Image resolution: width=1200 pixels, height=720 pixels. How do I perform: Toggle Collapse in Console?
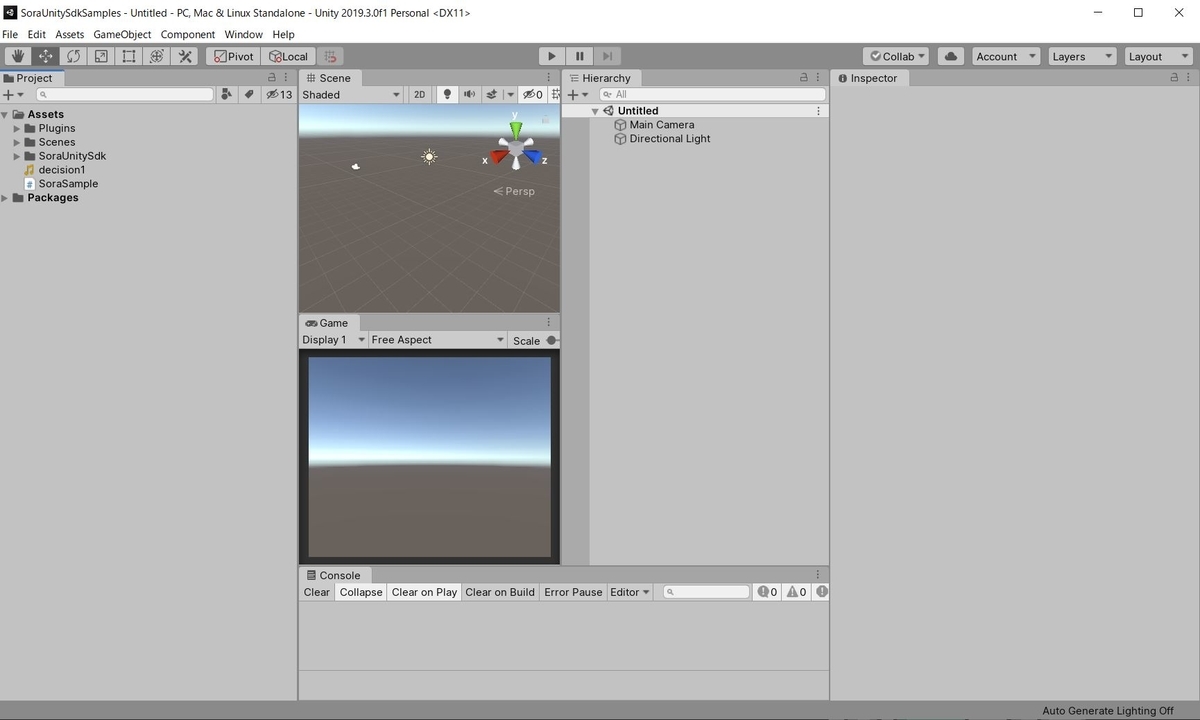click(x=361, y=592)
